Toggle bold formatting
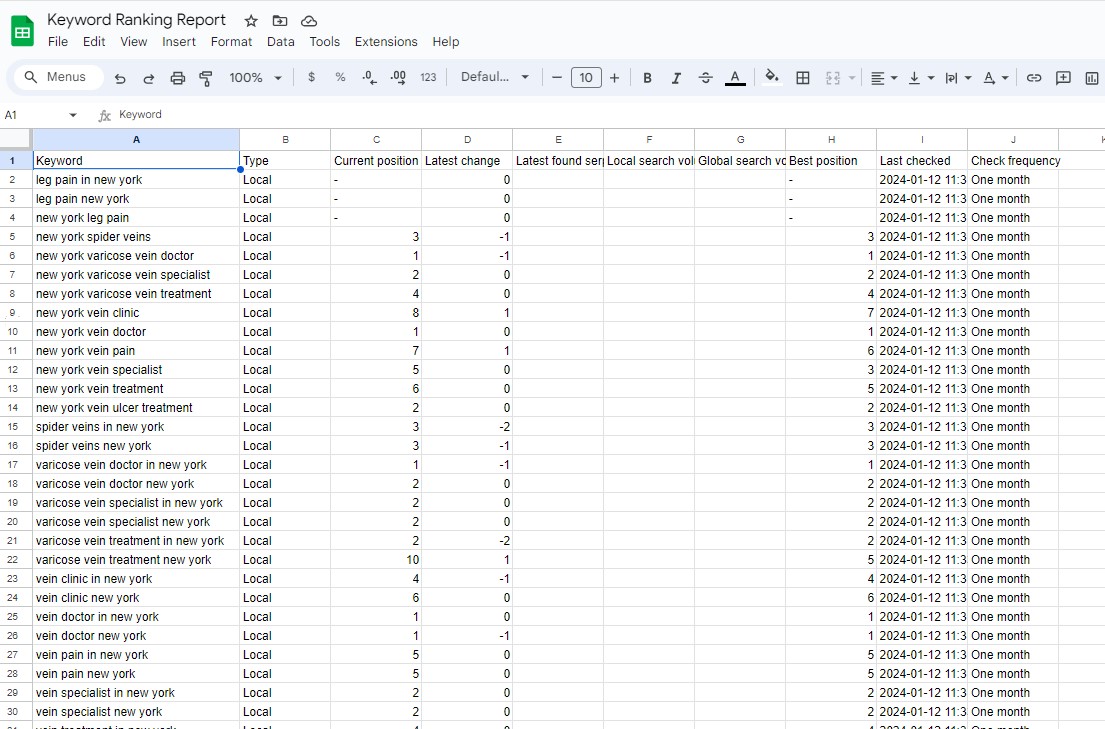The image size is (1105, 729). pyautogui.click(x=647, y=77)
